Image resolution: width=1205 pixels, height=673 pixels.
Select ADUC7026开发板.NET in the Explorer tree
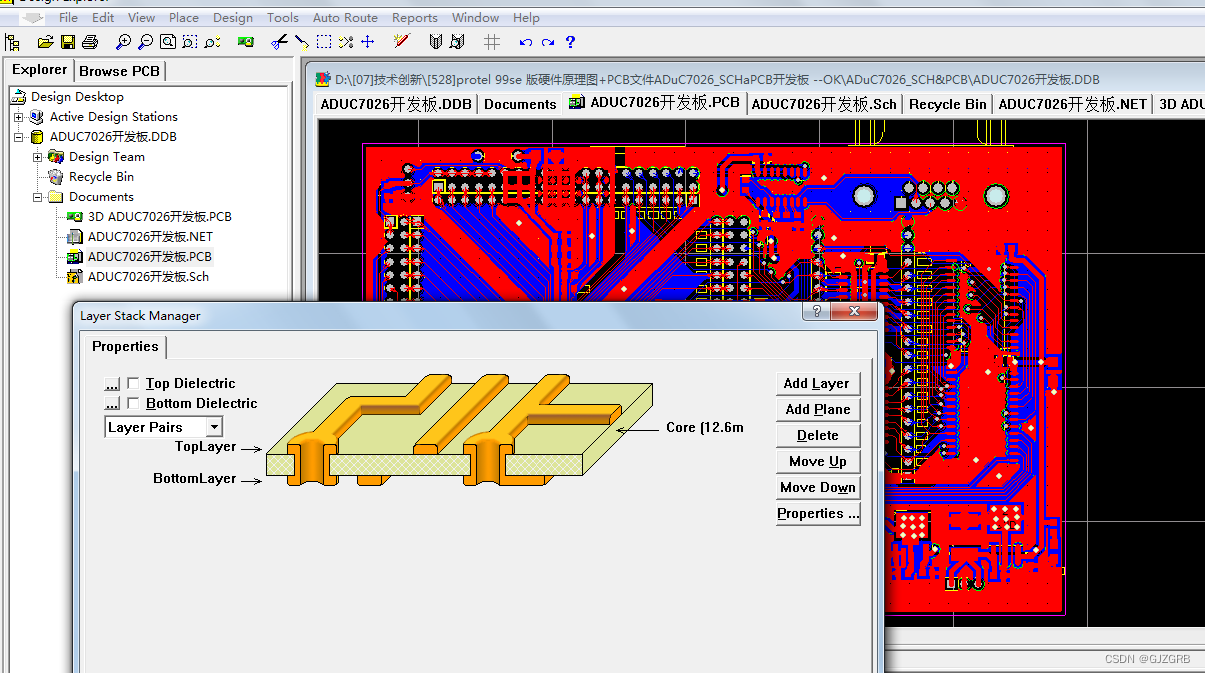tap(150, 236)
